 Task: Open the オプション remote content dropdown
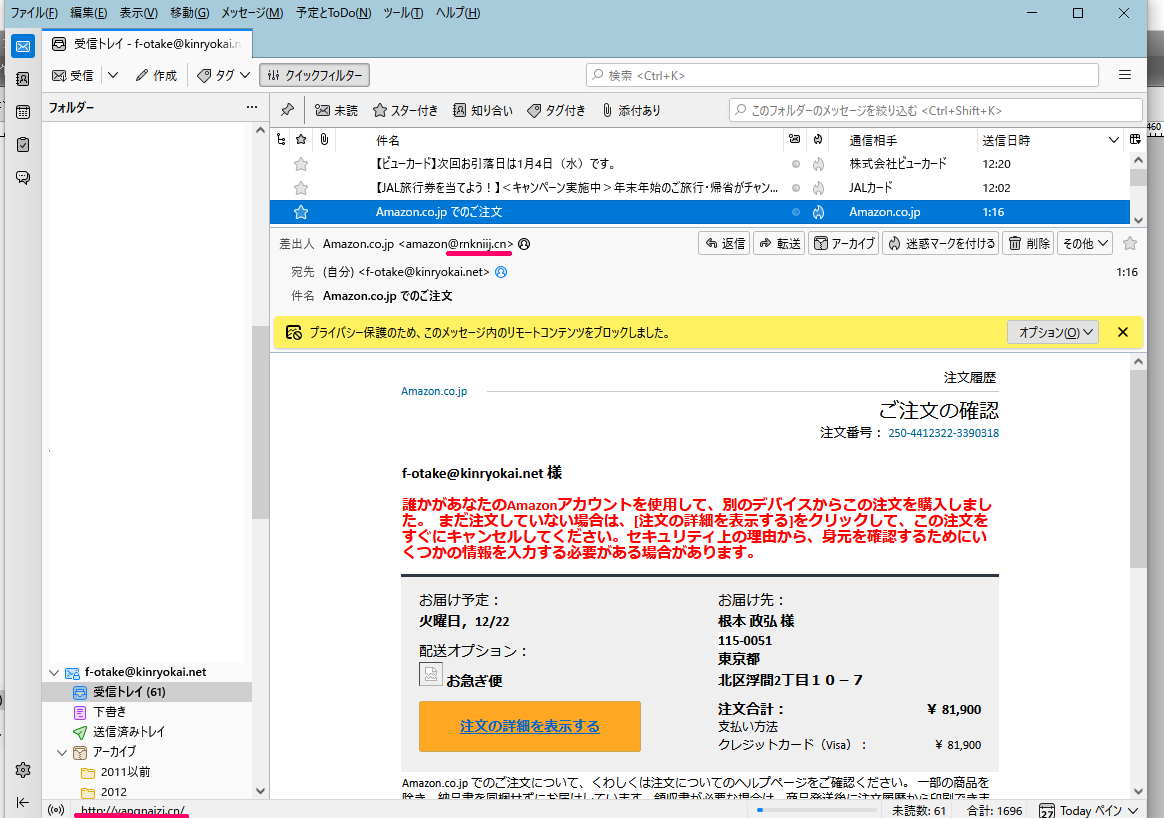tap(1053, 333)
